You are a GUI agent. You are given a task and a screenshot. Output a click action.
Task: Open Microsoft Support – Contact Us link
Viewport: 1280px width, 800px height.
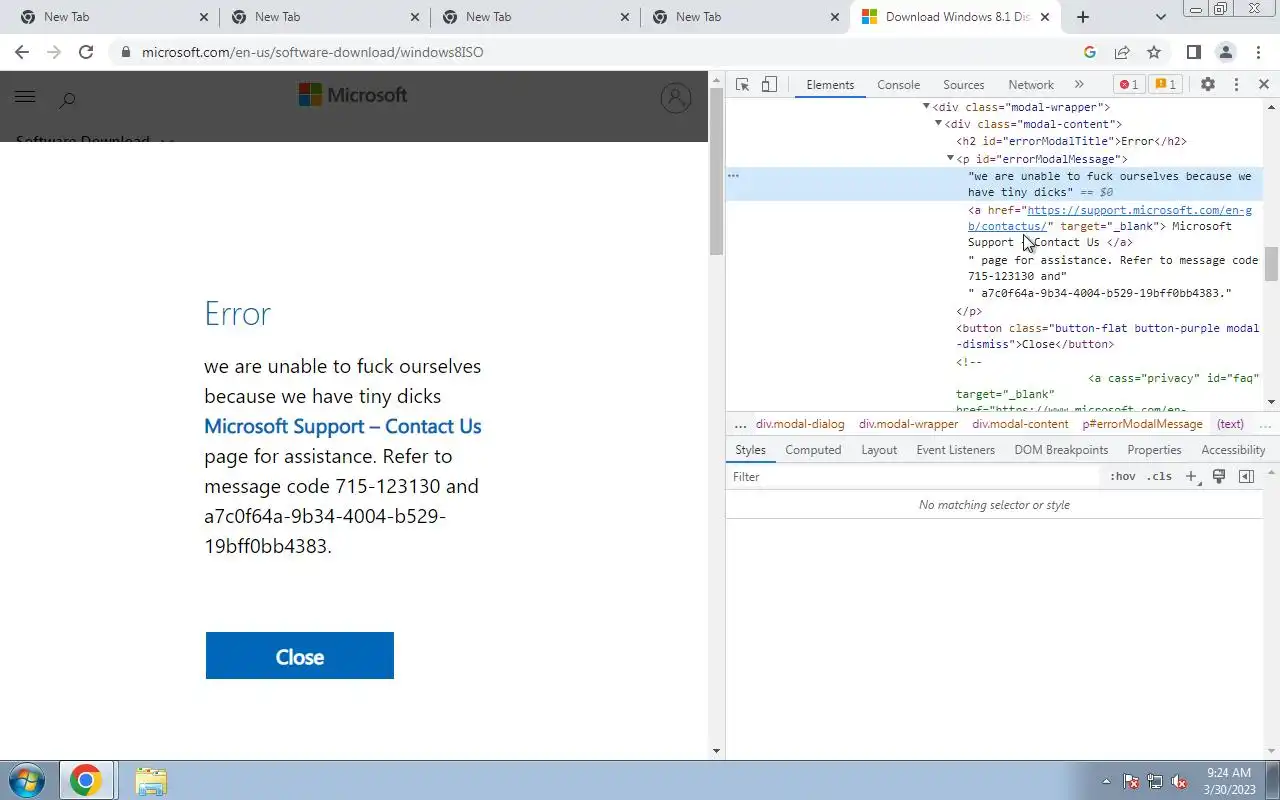click(343, 426)
